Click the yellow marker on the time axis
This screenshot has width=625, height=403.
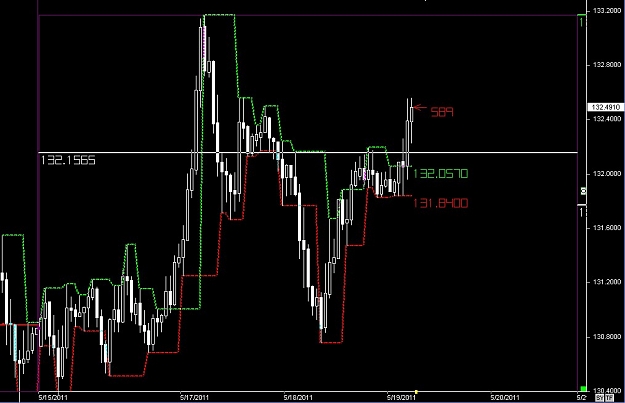(x=416, y=392)
